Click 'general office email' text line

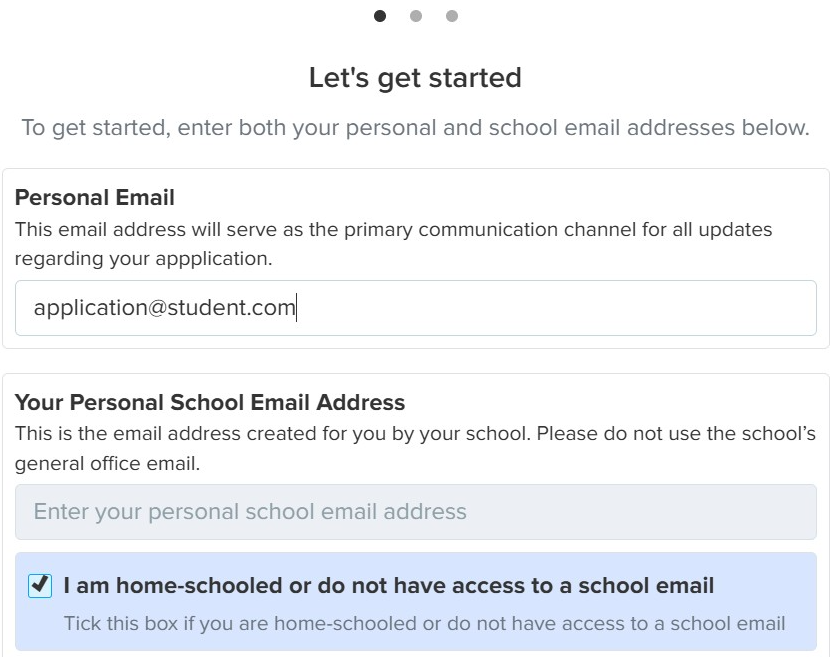[106, 464]
